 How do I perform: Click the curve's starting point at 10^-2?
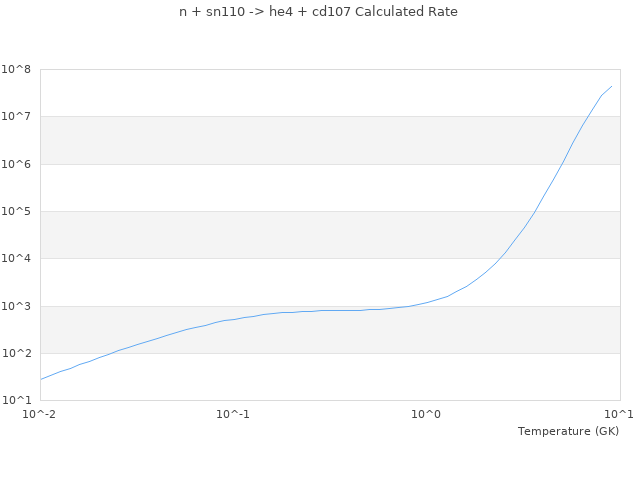coord(41,379)
